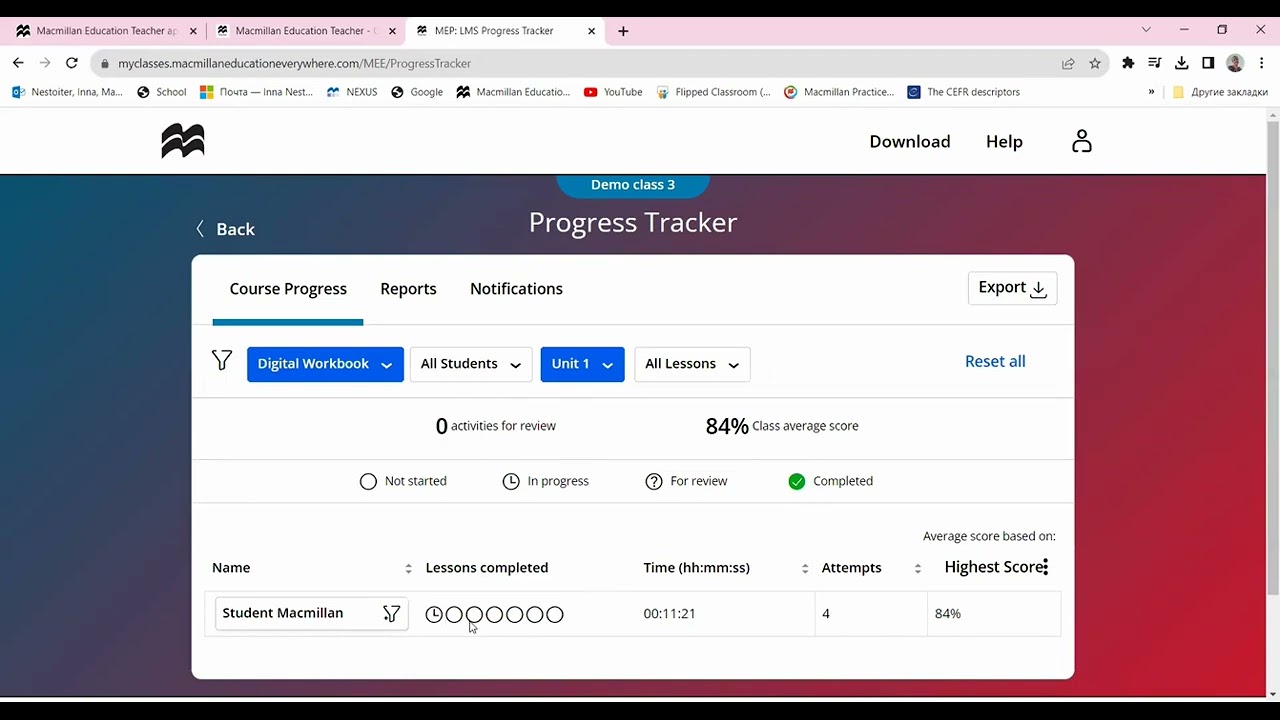Image resolution: width=1280 pixels, height=720 pixels.
Task: Click the In progress legend clock icon
Action: coord(511,481)
